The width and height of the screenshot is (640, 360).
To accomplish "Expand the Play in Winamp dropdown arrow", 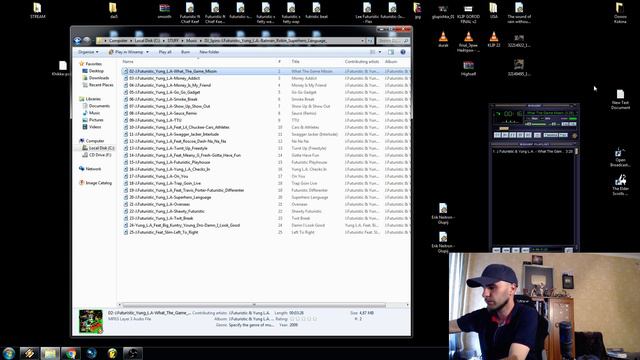I will [x=147, y=52].
